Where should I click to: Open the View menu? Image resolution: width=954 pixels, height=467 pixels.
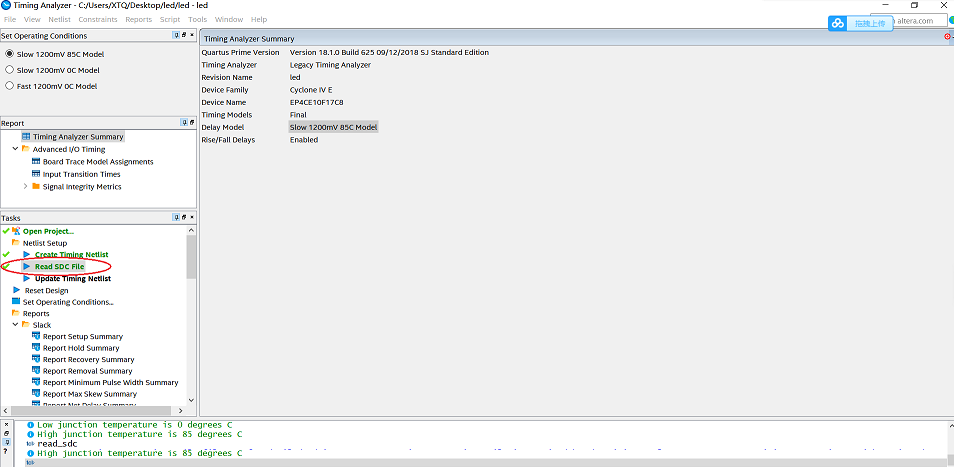[32, 19]
